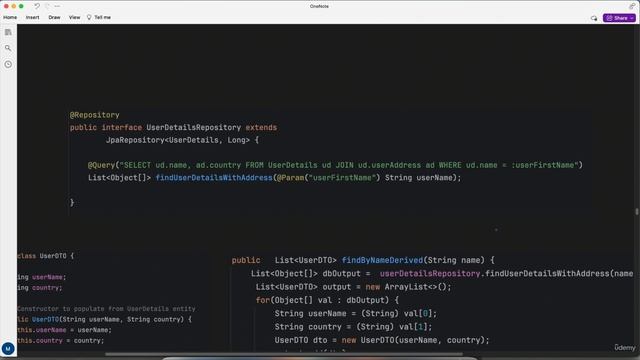Click the findByNameDerived method name
The width and height of the screenshot is (640, 360).
point(382,260)
